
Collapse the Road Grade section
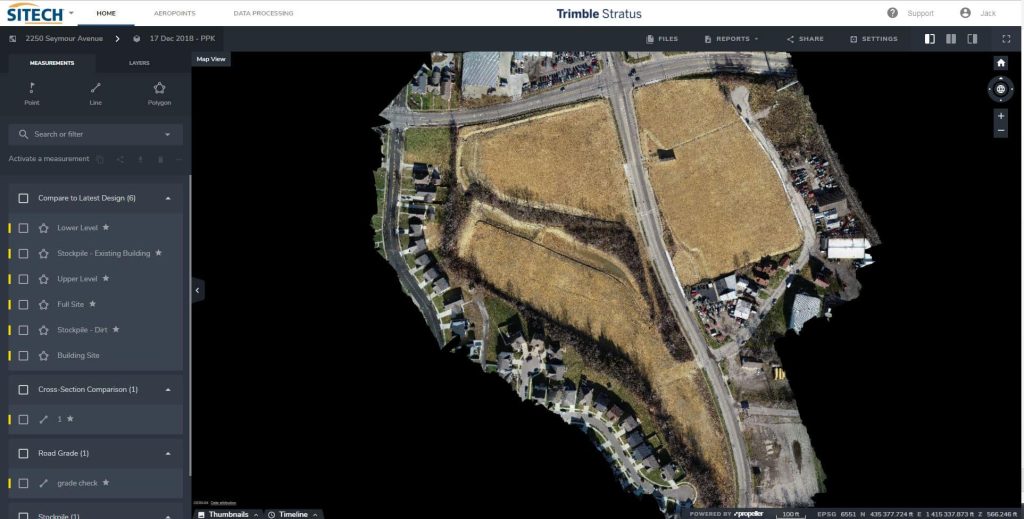pos(168,453)
